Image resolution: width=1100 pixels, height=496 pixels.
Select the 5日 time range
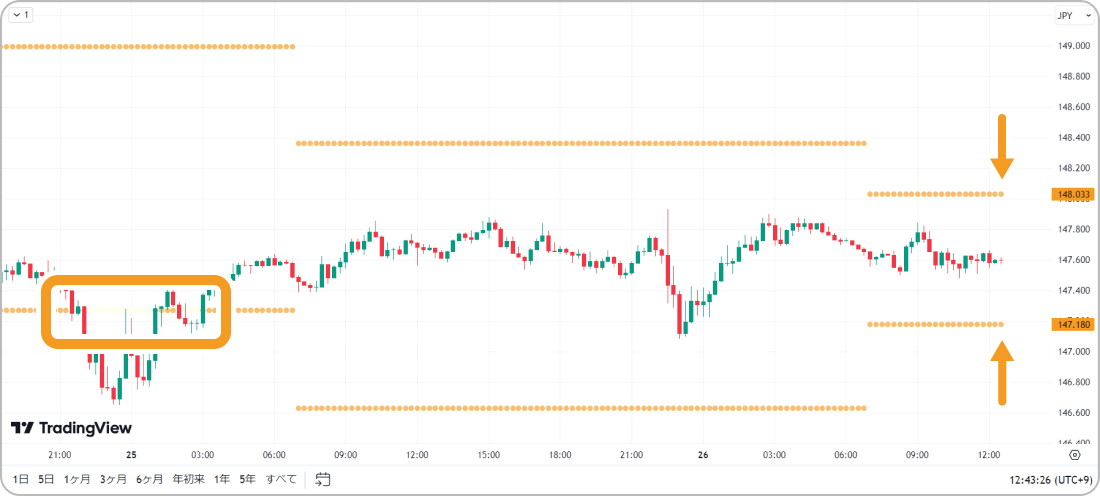point(46,479)
